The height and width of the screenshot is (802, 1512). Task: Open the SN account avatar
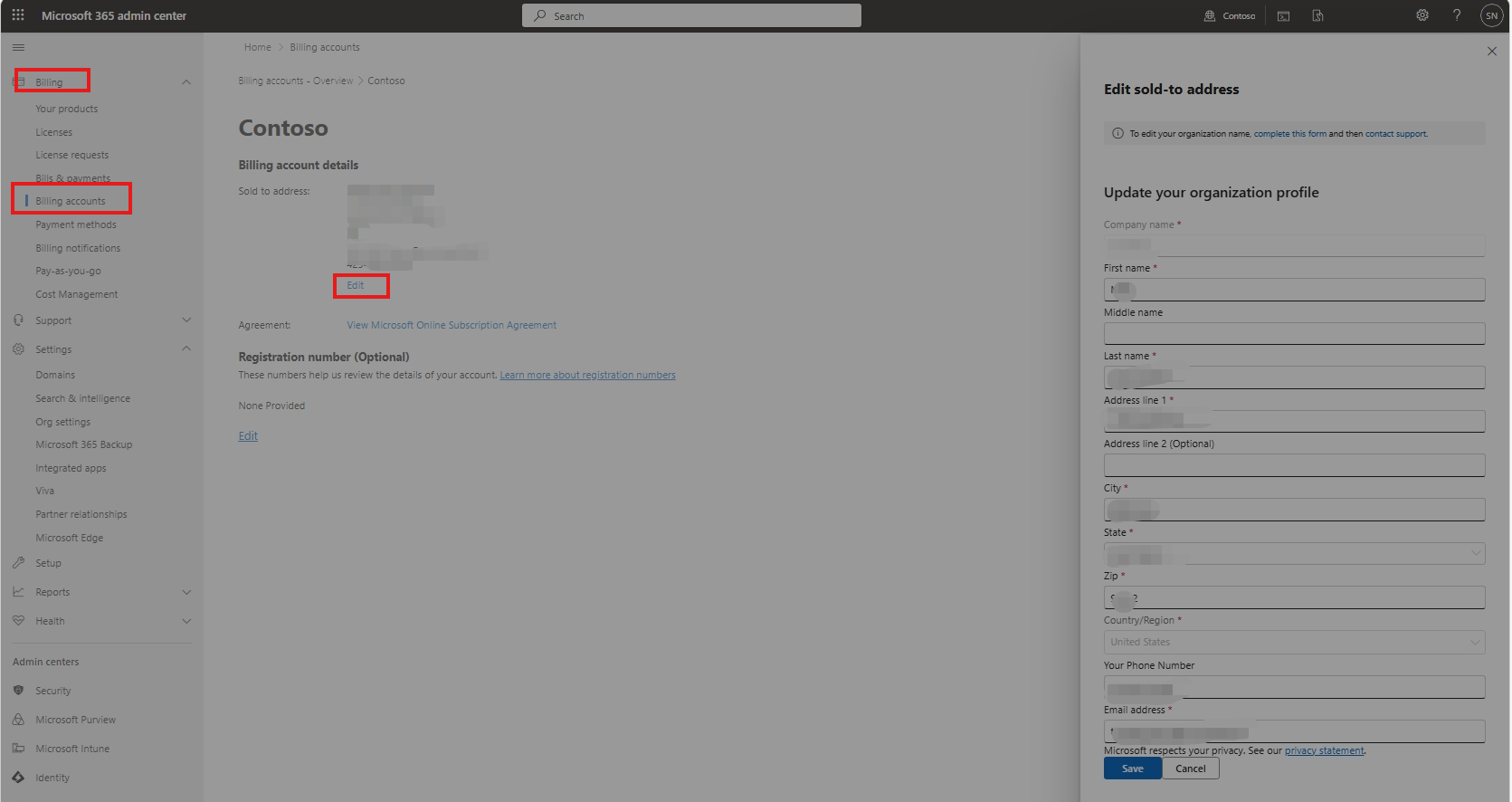[1491, 15]
